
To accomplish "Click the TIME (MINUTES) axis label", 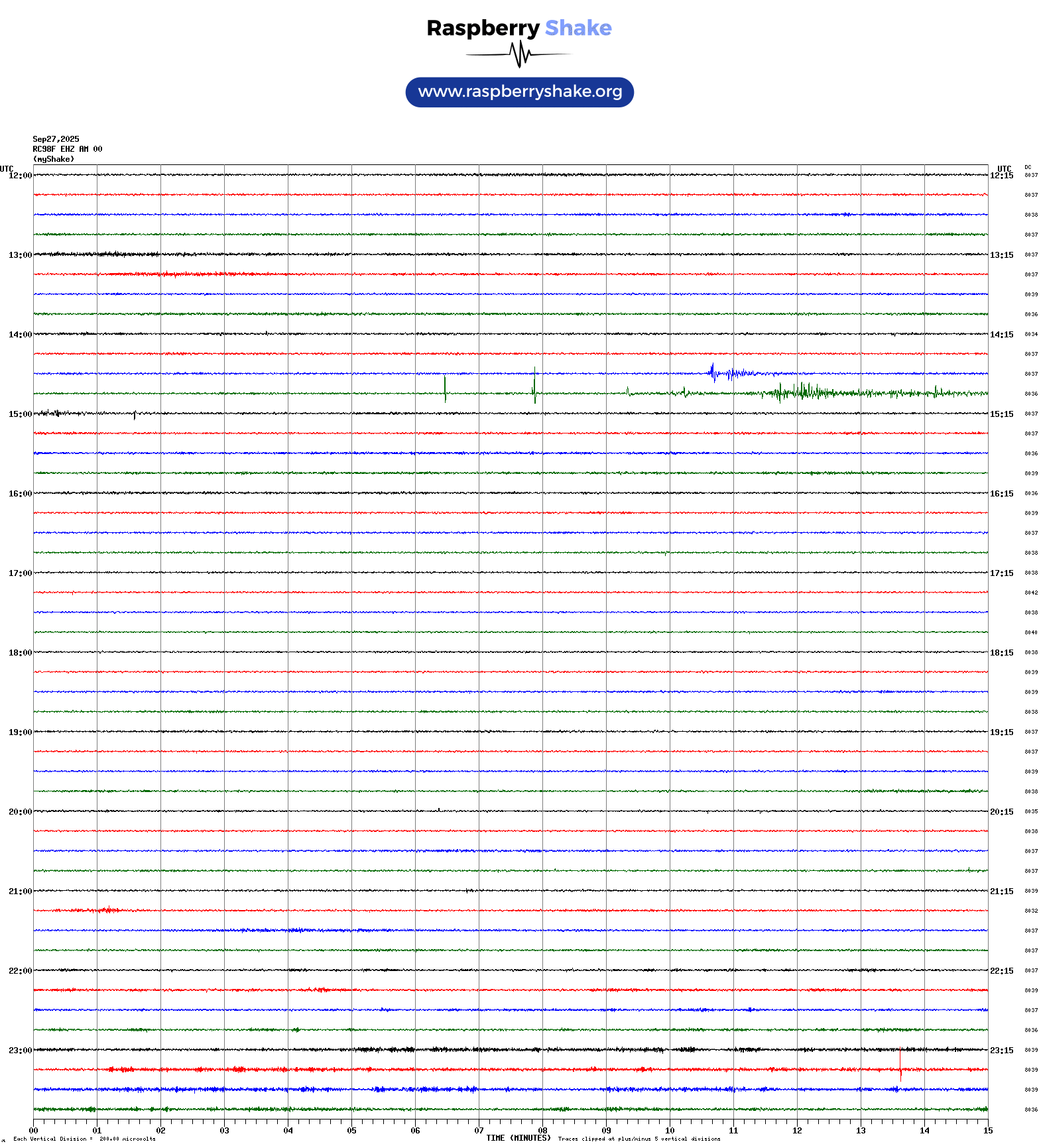I will pos(518,1138).
